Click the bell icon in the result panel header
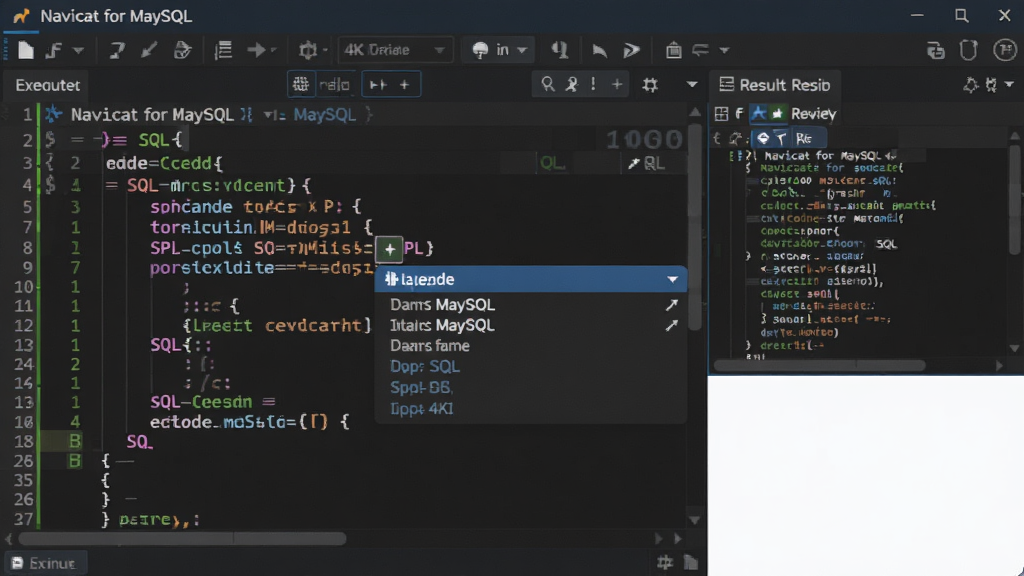This screenshot has width=1024, height=576. tap(970, 85)
